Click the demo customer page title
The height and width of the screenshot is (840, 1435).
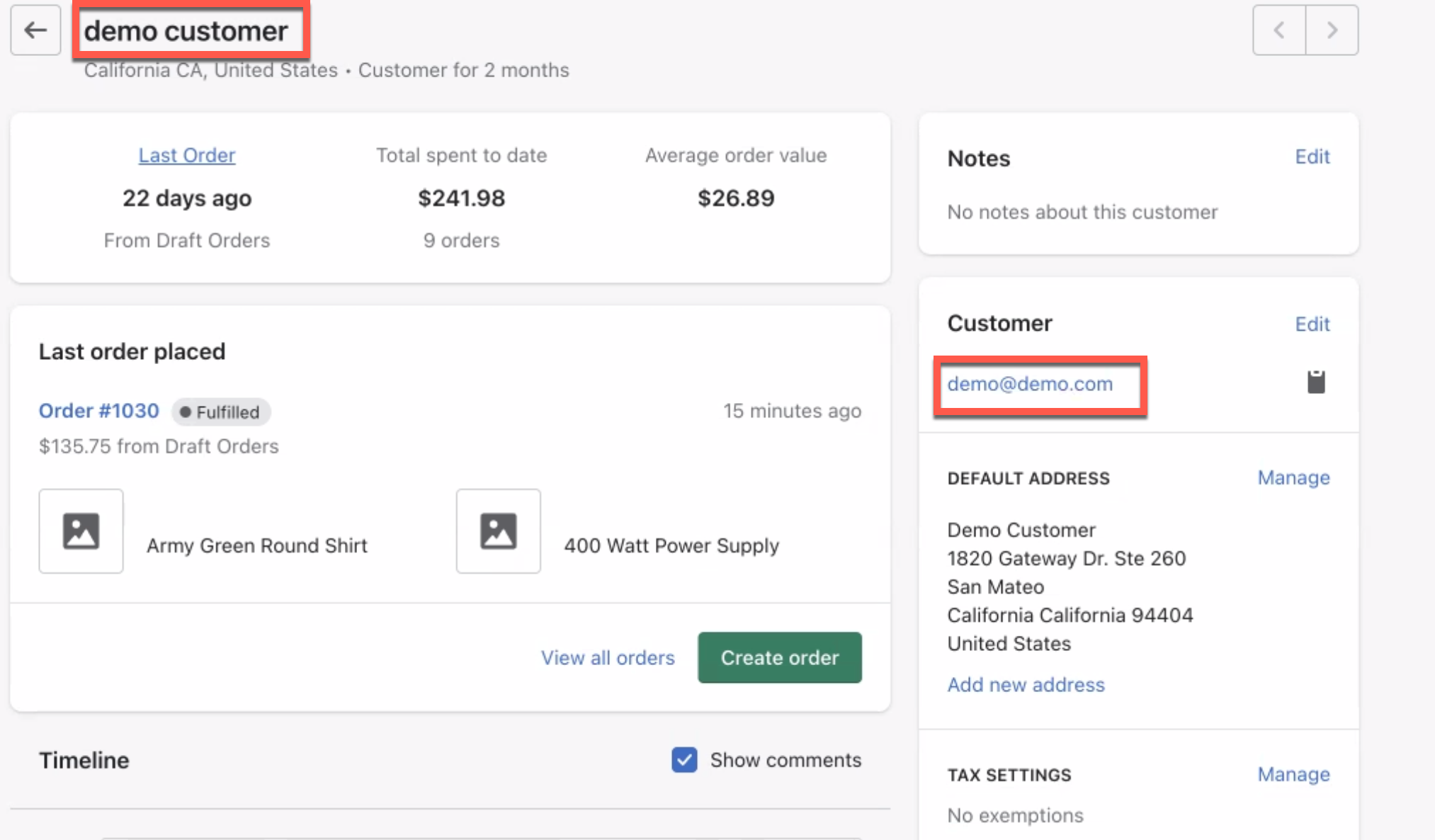click(186, 31)
